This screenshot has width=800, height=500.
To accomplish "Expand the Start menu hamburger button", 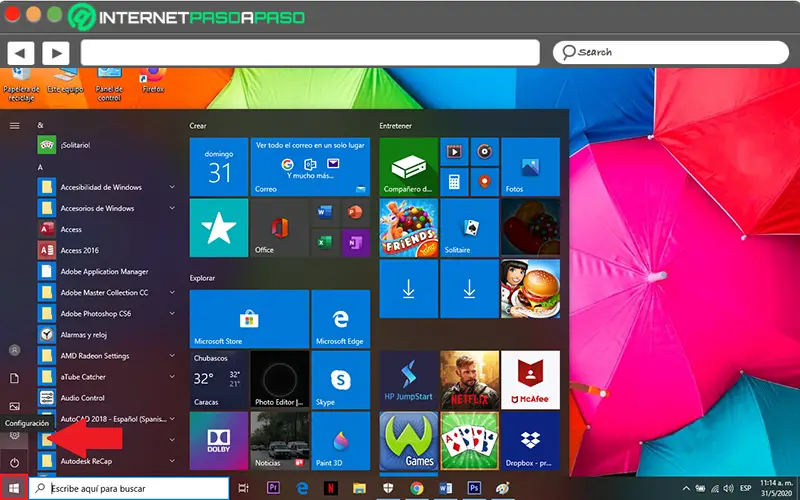I will [14, 126].
